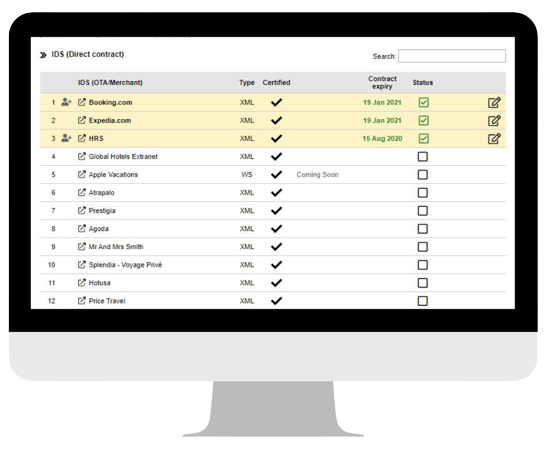Click the add-user icon in the HRS row

coord(66,138)
